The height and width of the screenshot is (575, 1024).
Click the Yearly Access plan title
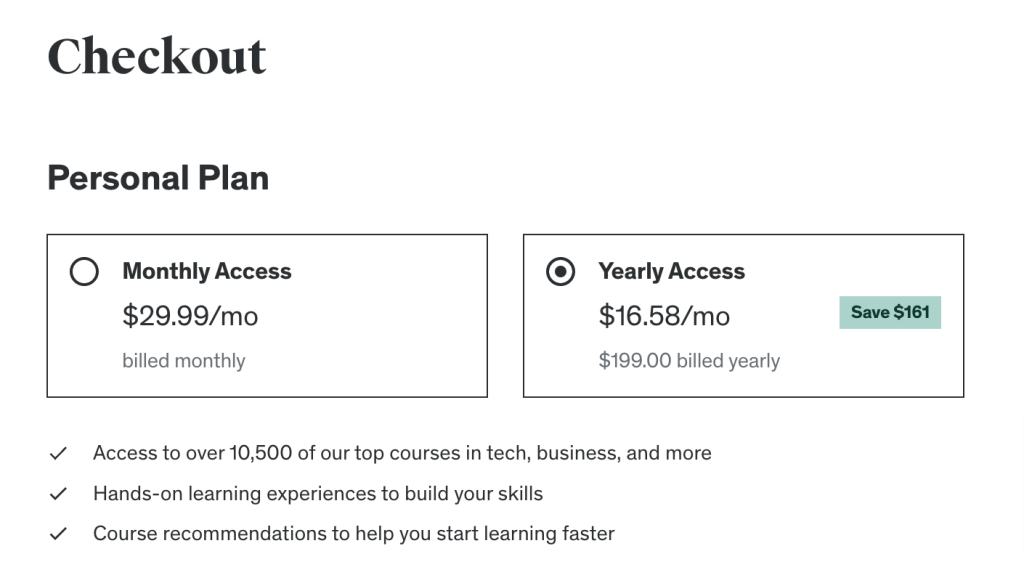(671, 271)
